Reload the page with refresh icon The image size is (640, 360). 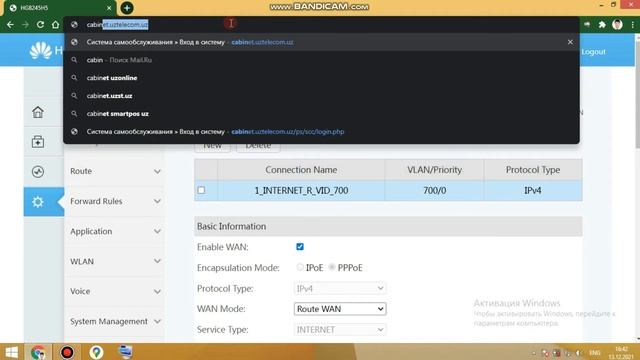coord(40,24)
